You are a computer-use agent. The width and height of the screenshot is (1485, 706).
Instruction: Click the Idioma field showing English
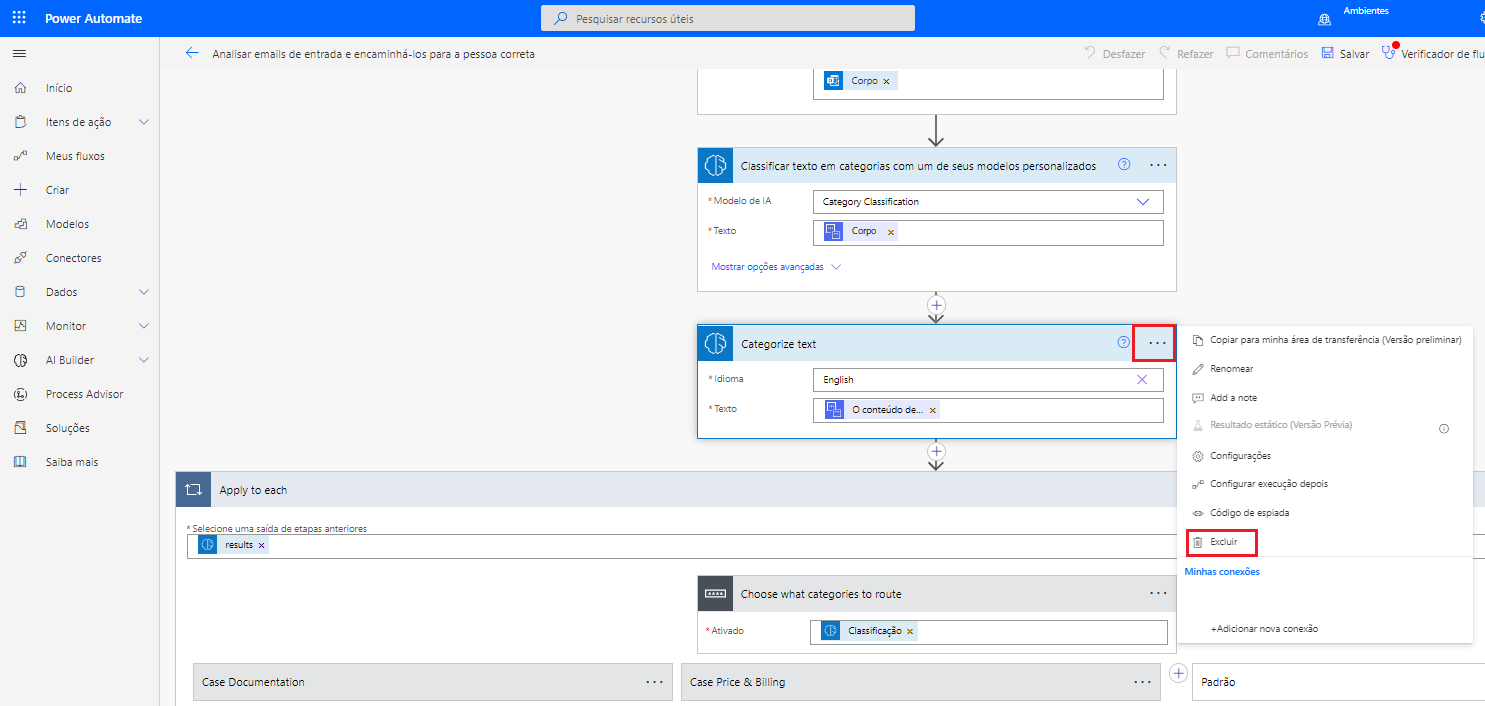[988, 380]
